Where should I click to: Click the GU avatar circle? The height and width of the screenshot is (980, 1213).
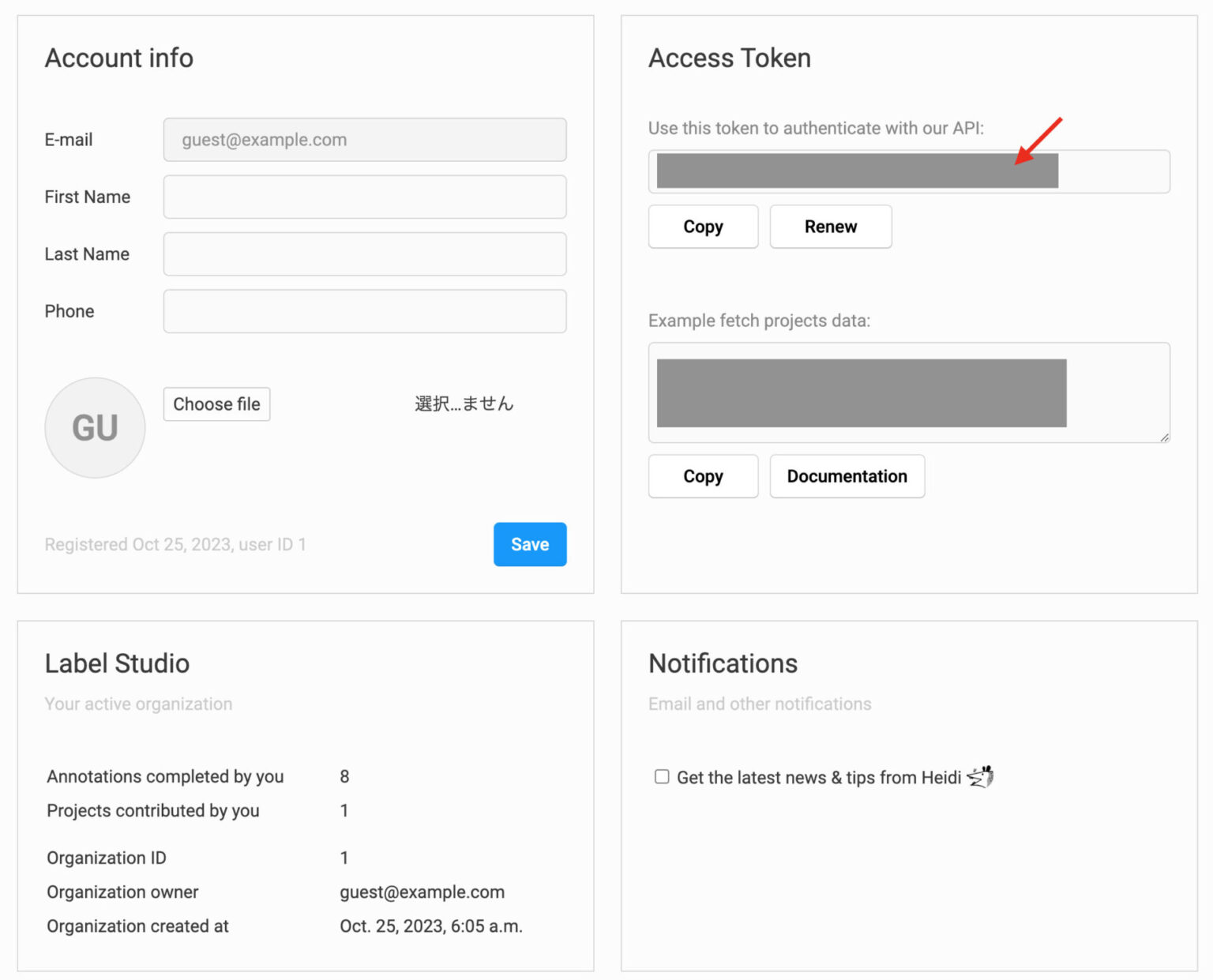click(95, 427)
